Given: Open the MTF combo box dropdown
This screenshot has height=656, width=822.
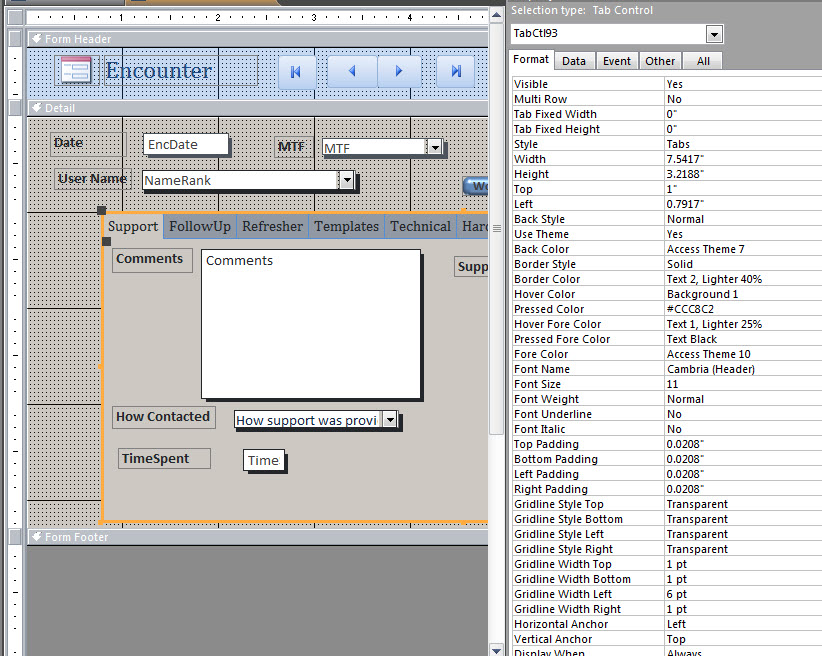Looking at the screenshot, I should coord(435,147).
